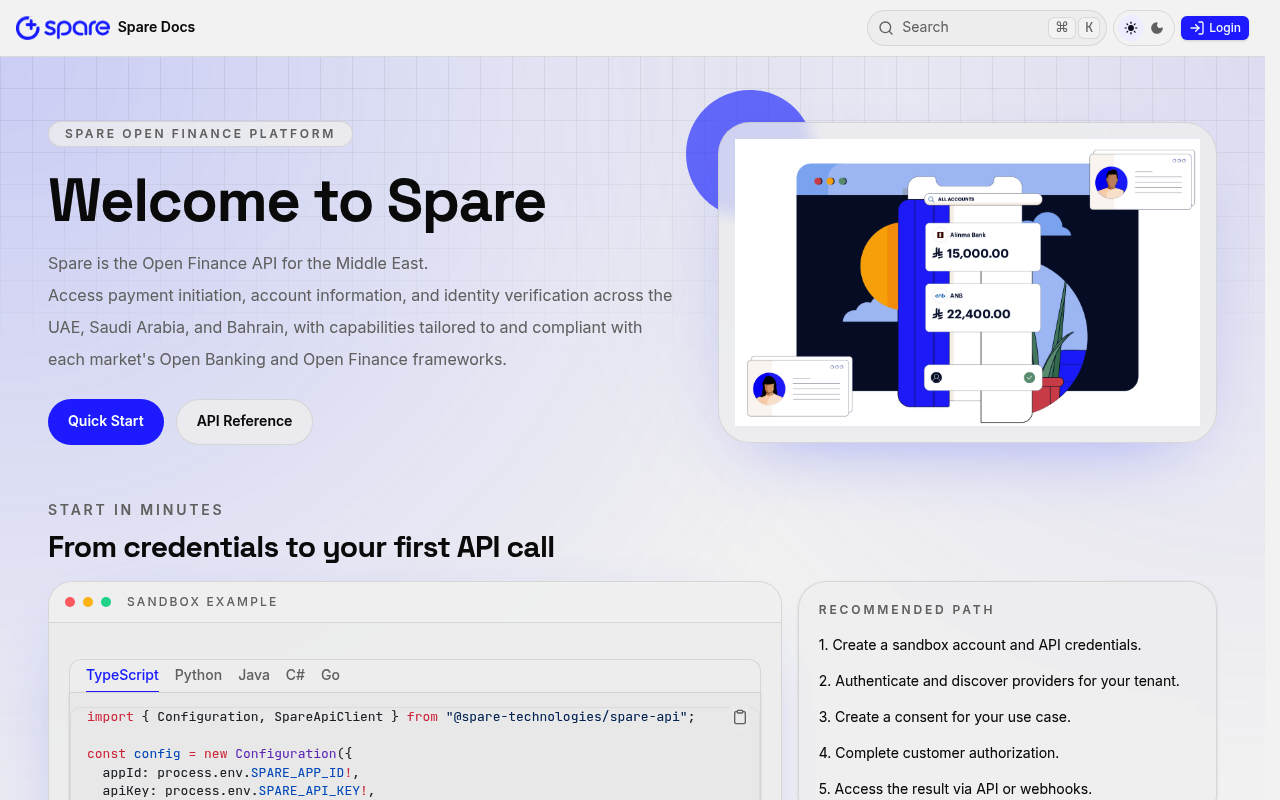Click the SPARE_API_KEY code line
Screen dimensions: 1280x800
click(x=239, y=791)
